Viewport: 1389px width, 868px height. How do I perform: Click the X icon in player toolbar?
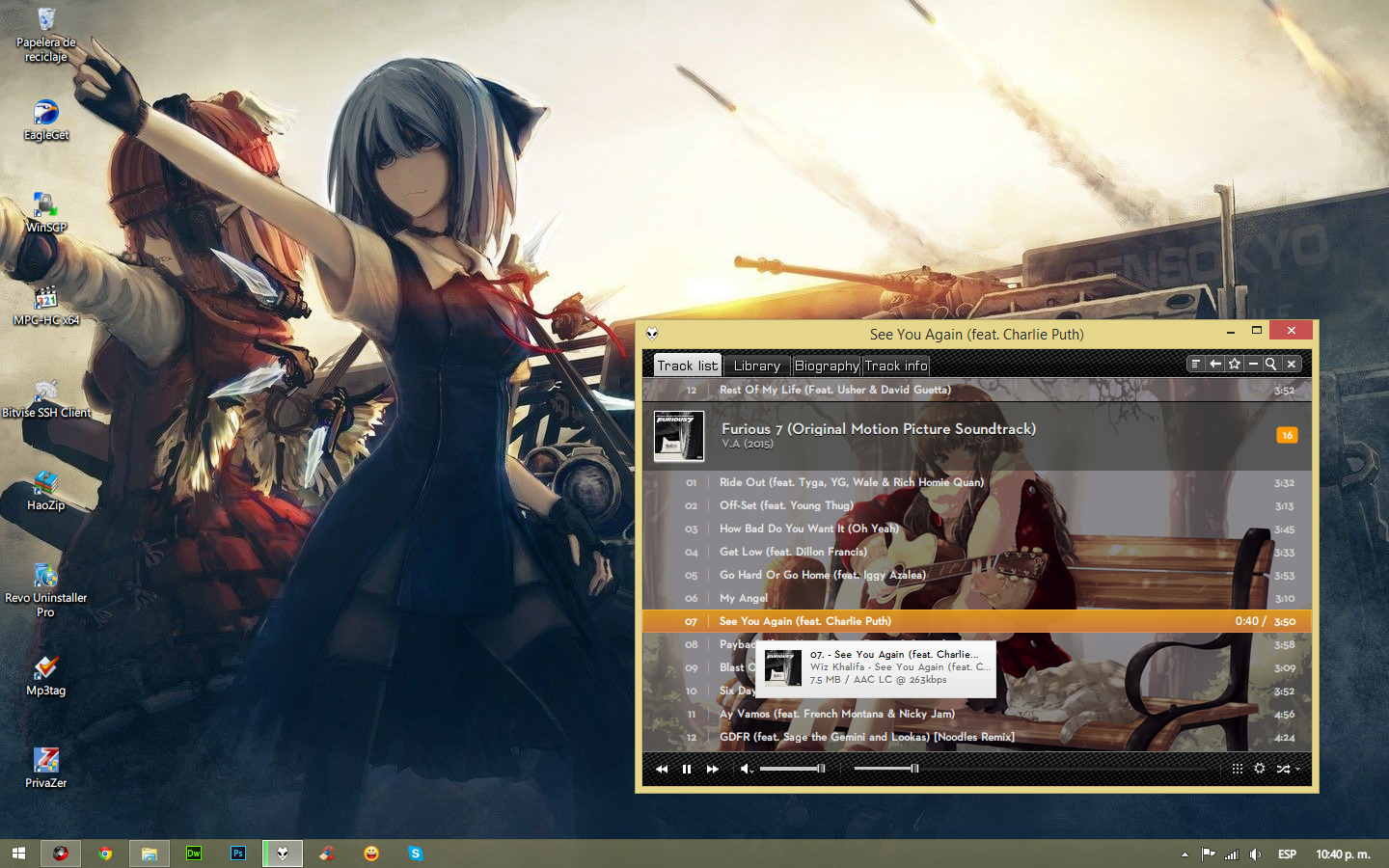[x=1292, y=364]
